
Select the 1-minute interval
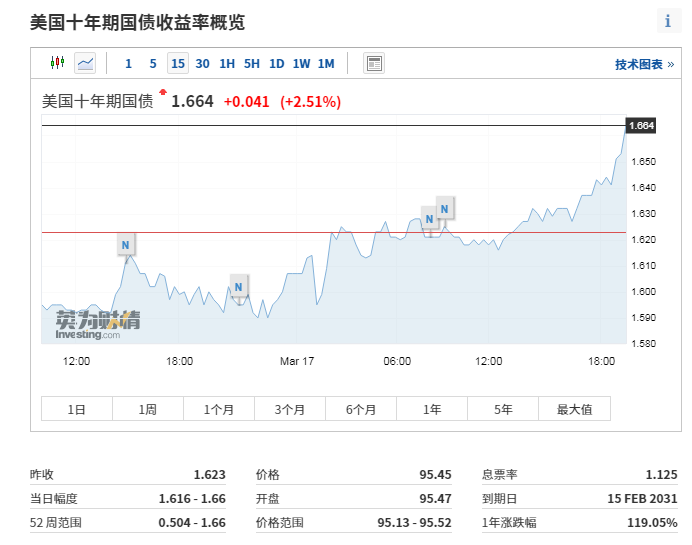(x=128, y=63)
